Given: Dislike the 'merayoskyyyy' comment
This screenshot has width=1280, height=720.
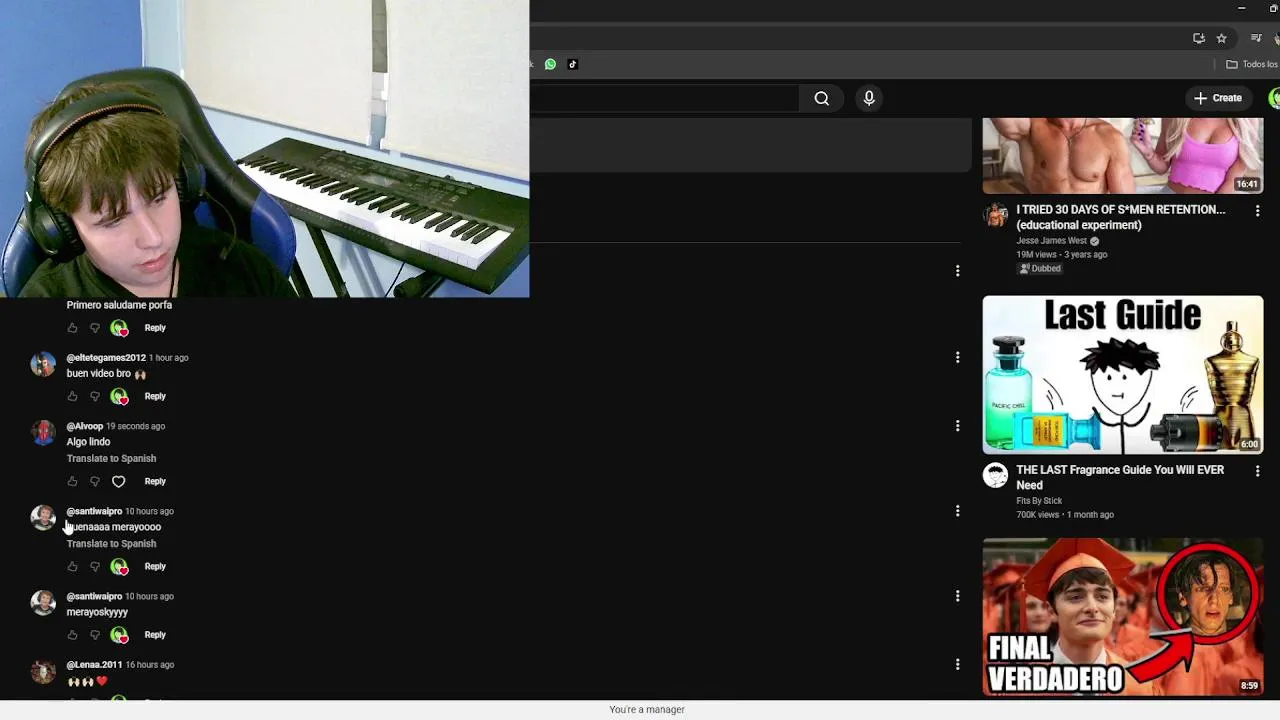Looking at the screenshot, I should 95,634.
